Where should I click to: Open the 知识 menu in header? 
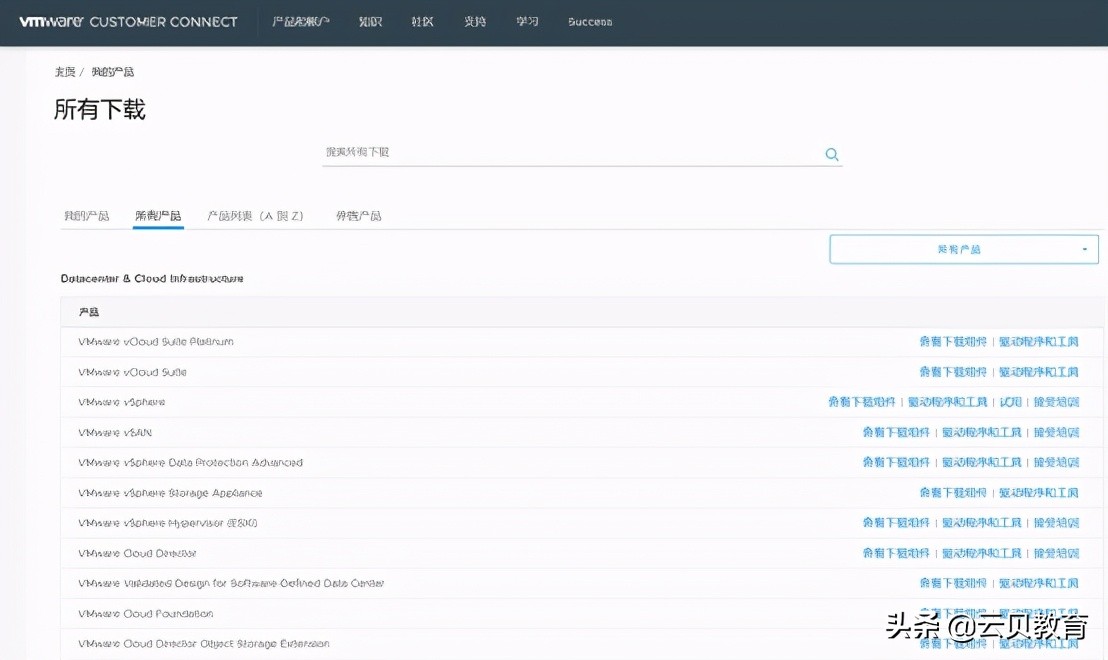tap(370, 21)
